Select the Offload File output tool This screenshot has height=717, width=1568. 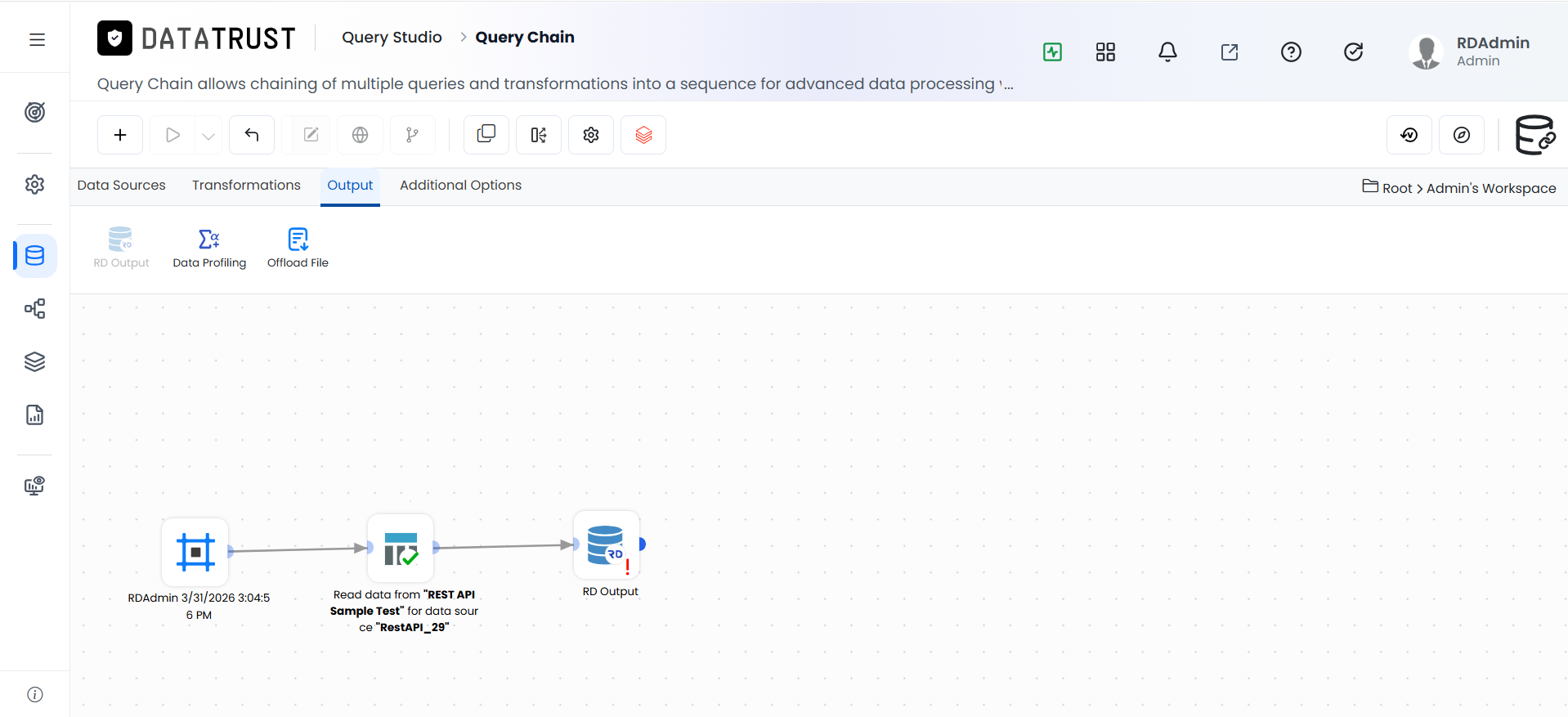[x=298, y=248]
